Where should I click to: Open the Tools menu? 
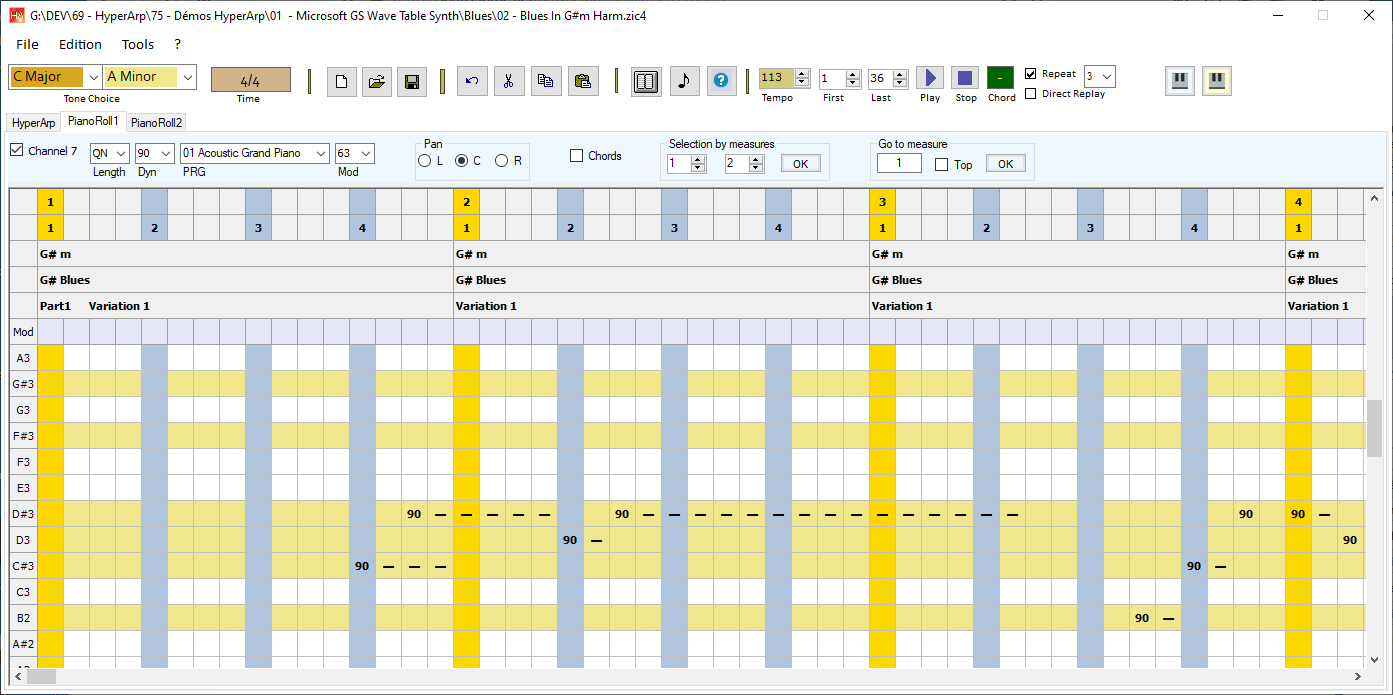tap(138, 44)
